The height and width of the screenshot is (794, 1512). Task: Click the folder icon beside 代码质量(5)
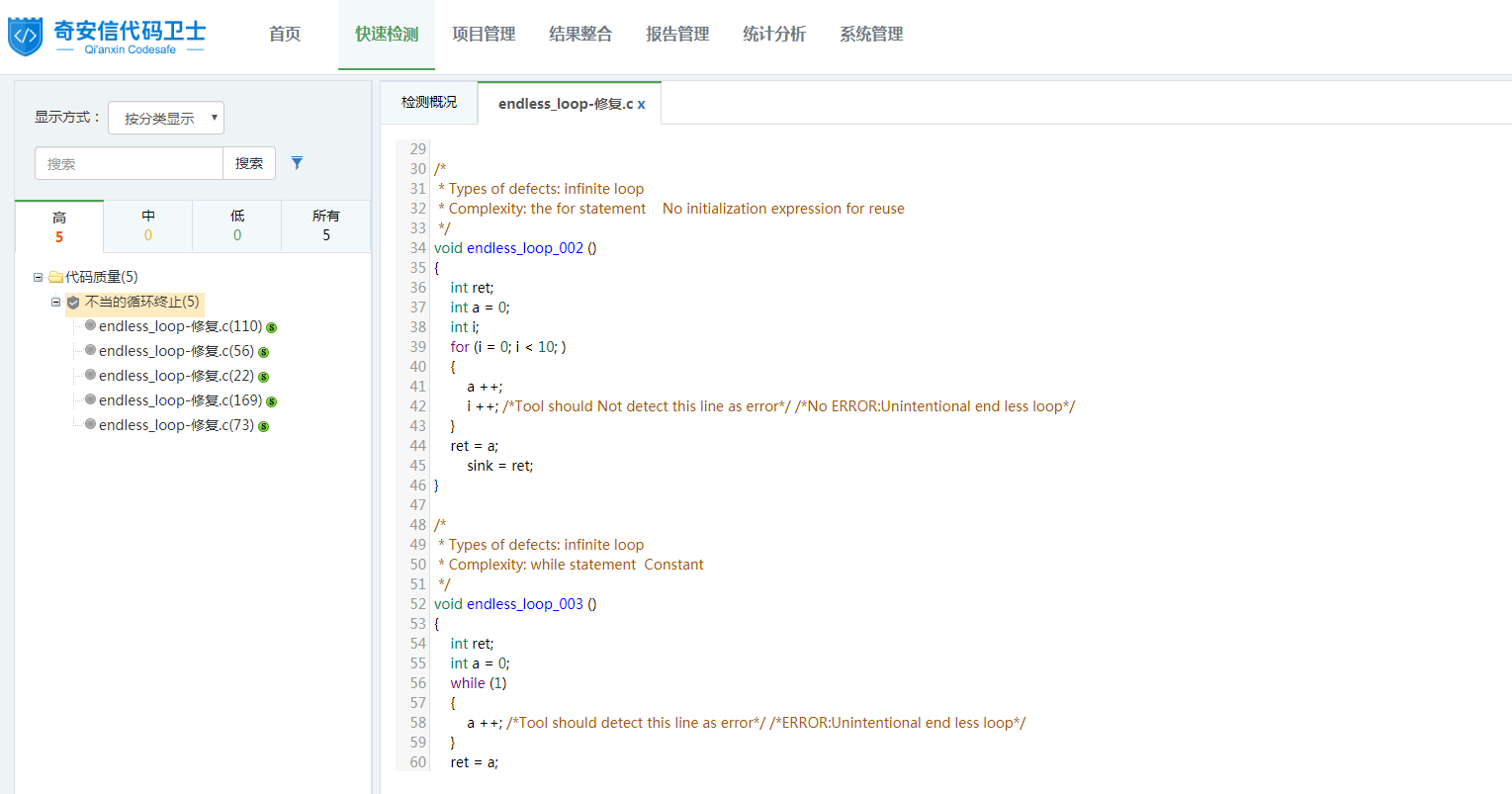[55, 277]
